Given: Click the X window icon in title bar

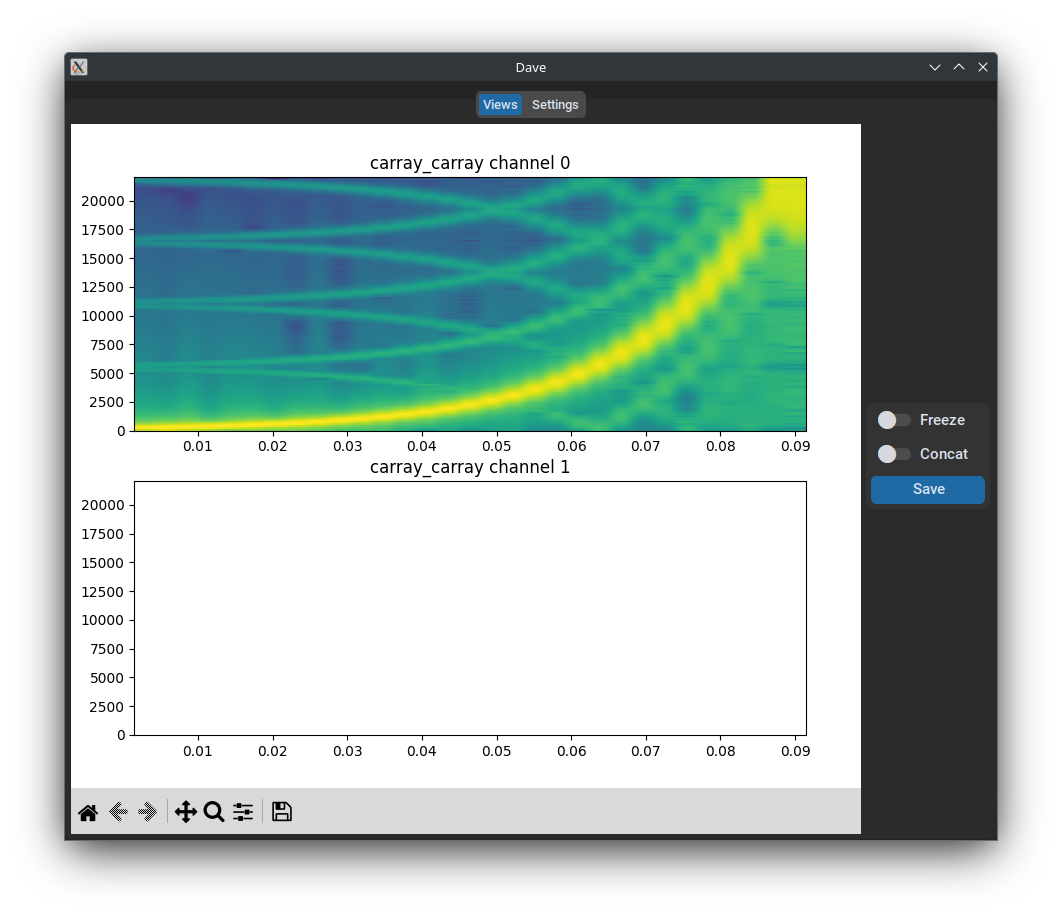Looking at the screenshot, I should 79,67.
